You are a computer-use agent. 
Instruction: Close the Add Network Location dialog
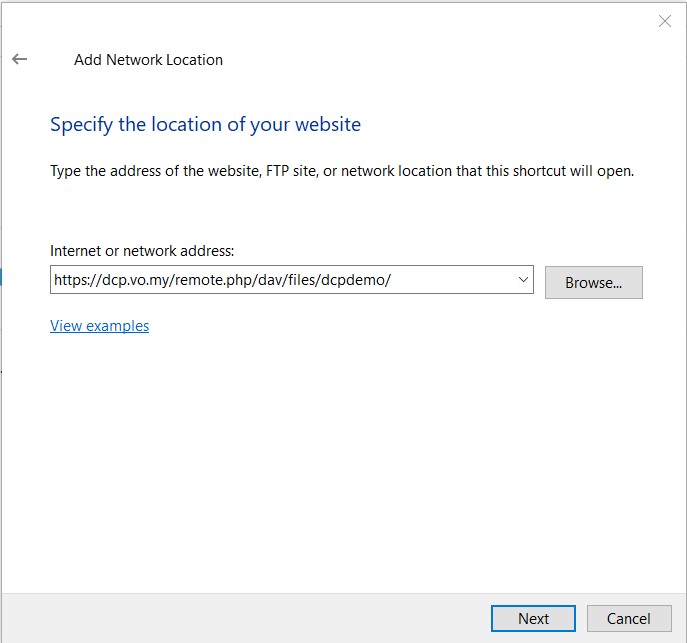pos(665,21)
